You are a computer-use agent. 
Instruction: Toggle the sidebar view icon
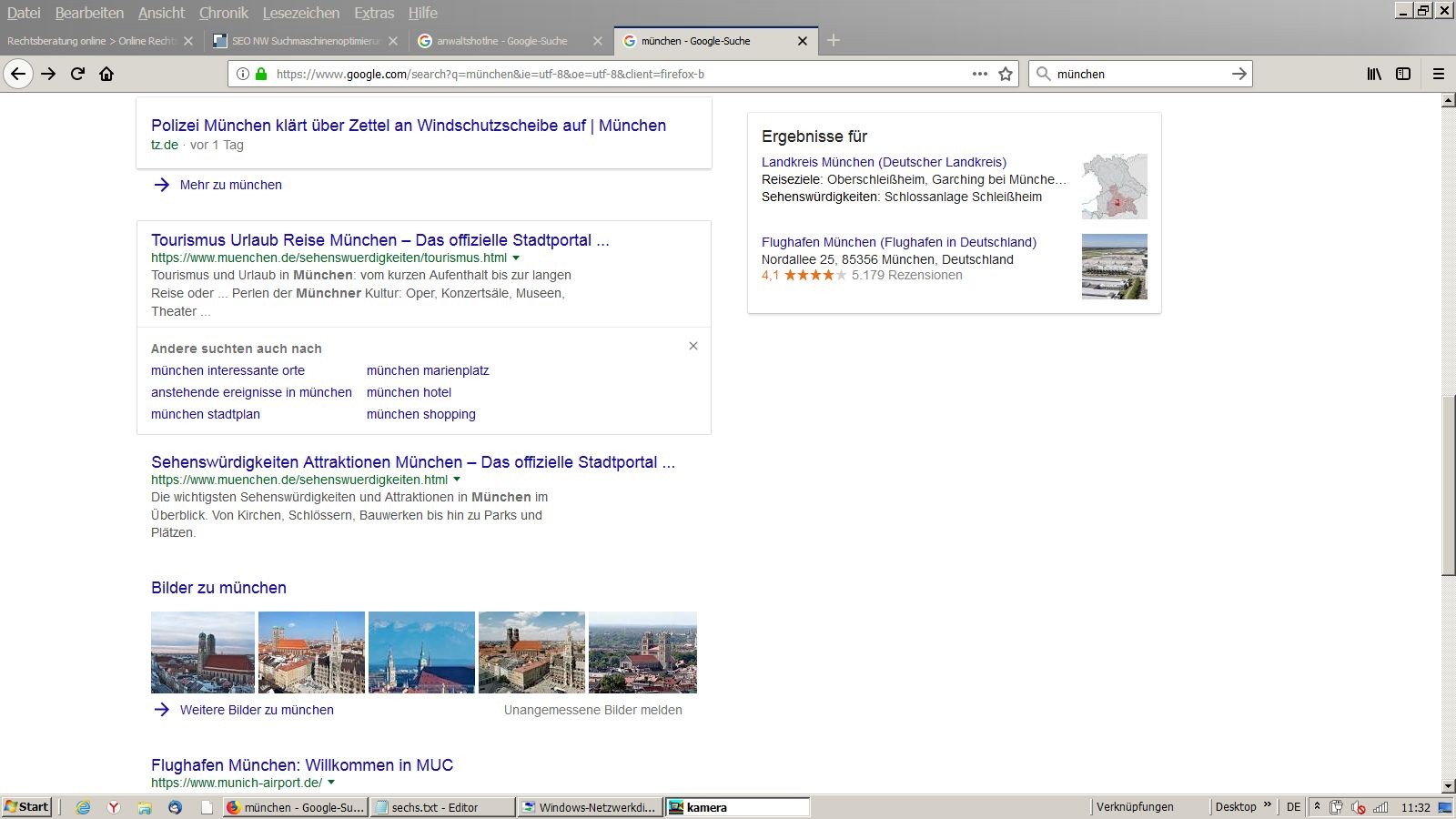(1403, 74)
